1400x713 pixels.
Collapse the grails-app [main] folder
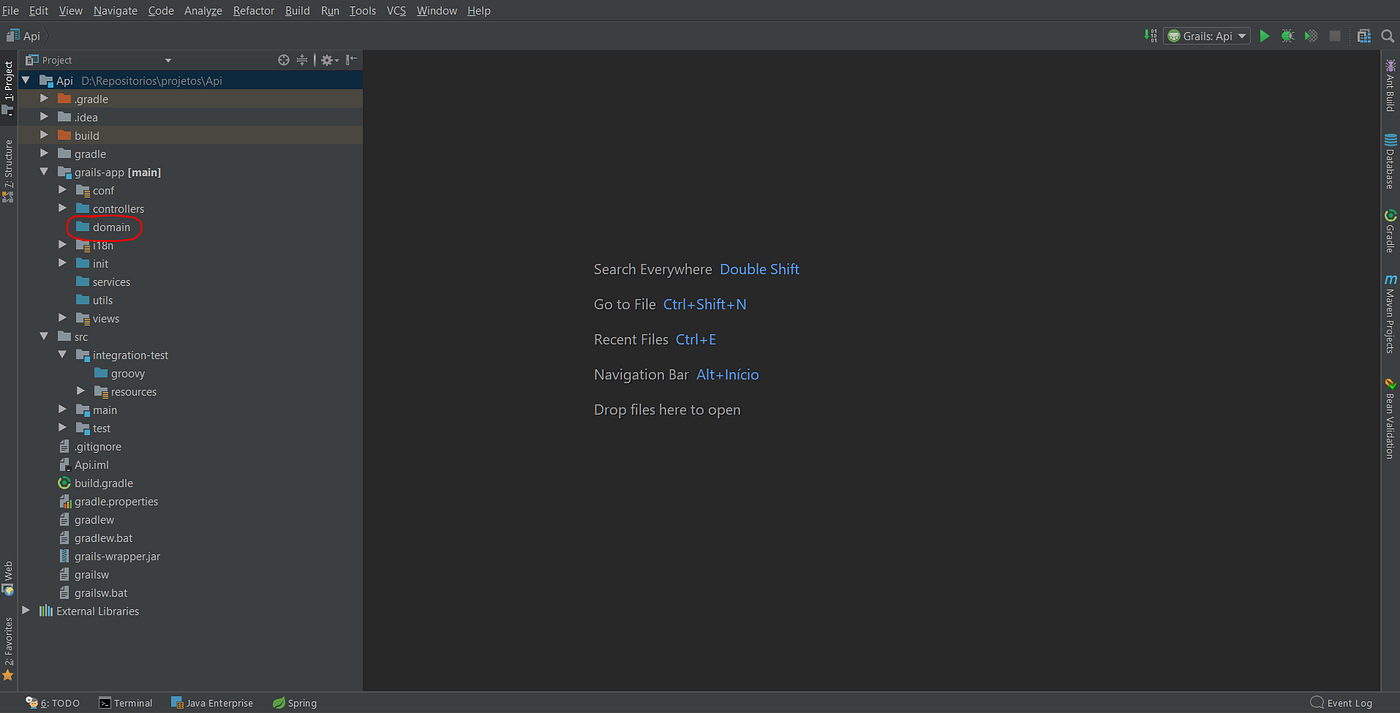[44, 171]
